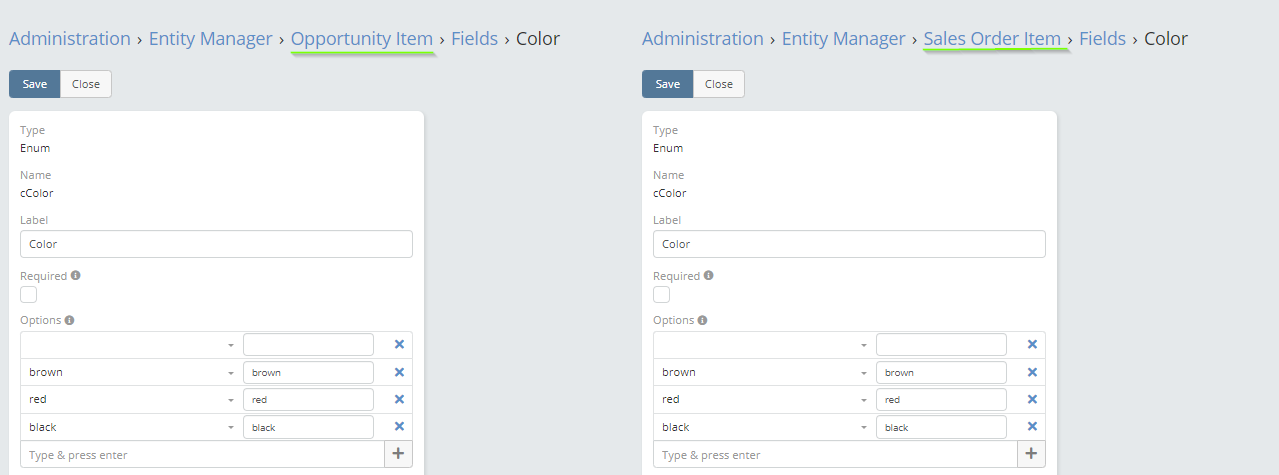This screenshot has width=1279, height=475.
Task: Remove the red option in Opportunity Item panel
Action: pos(399,399)
